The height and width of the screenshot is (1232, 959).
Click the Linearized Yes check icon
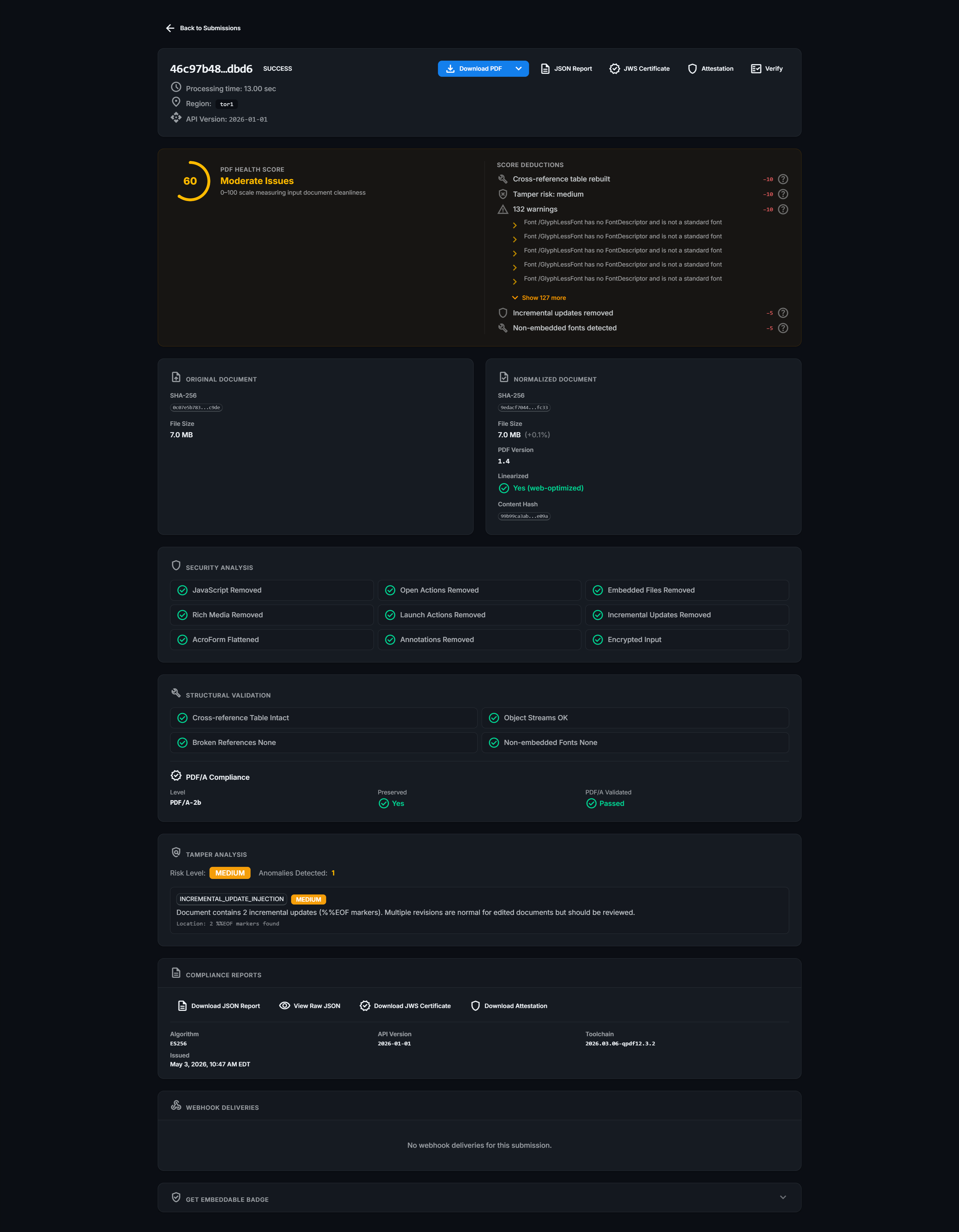tap(504, 488)
